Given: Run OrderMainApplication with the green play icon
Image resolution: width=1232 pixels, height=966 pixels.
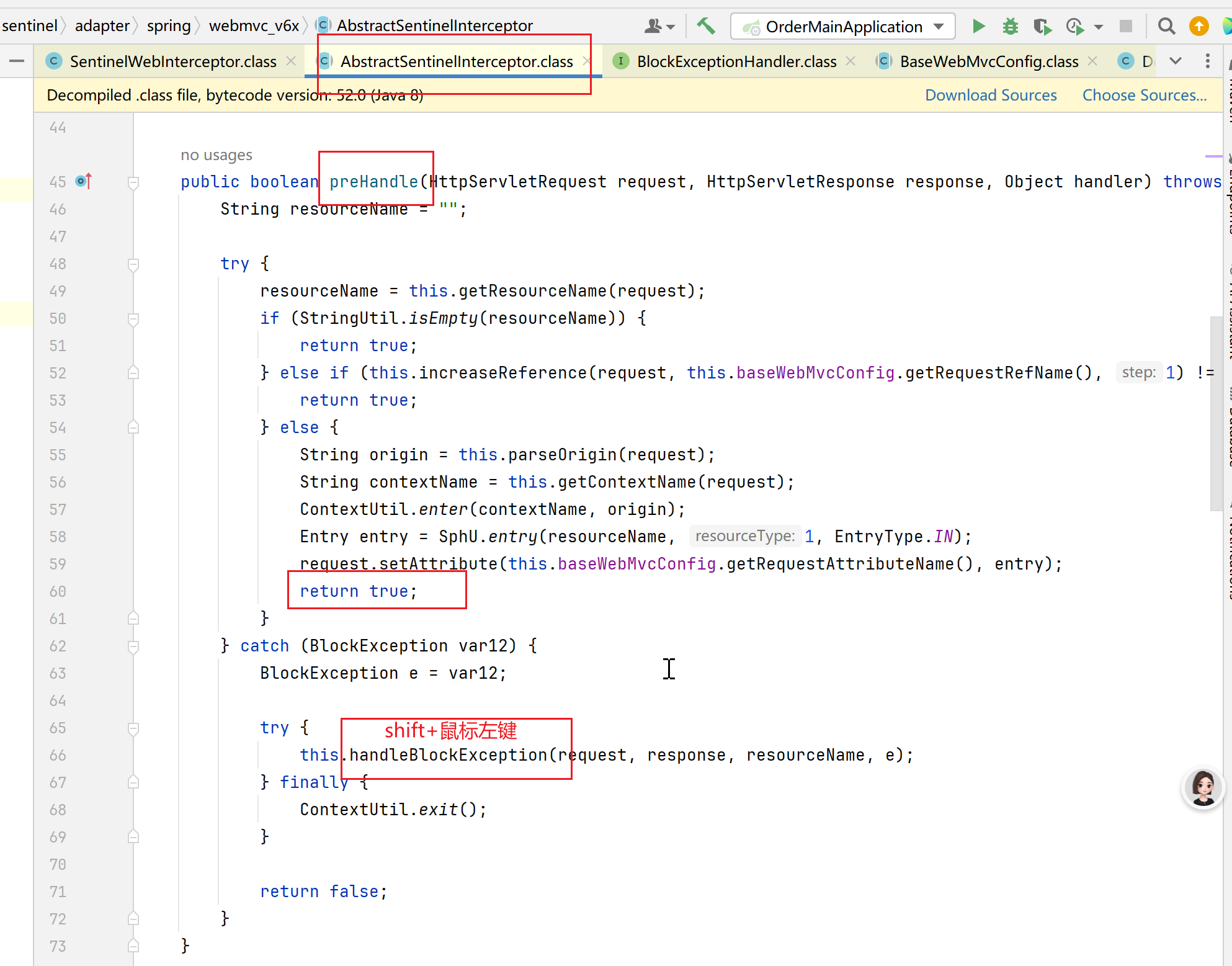Looking at the screenshot, I should pyautogui.click(x=978, y=26).
